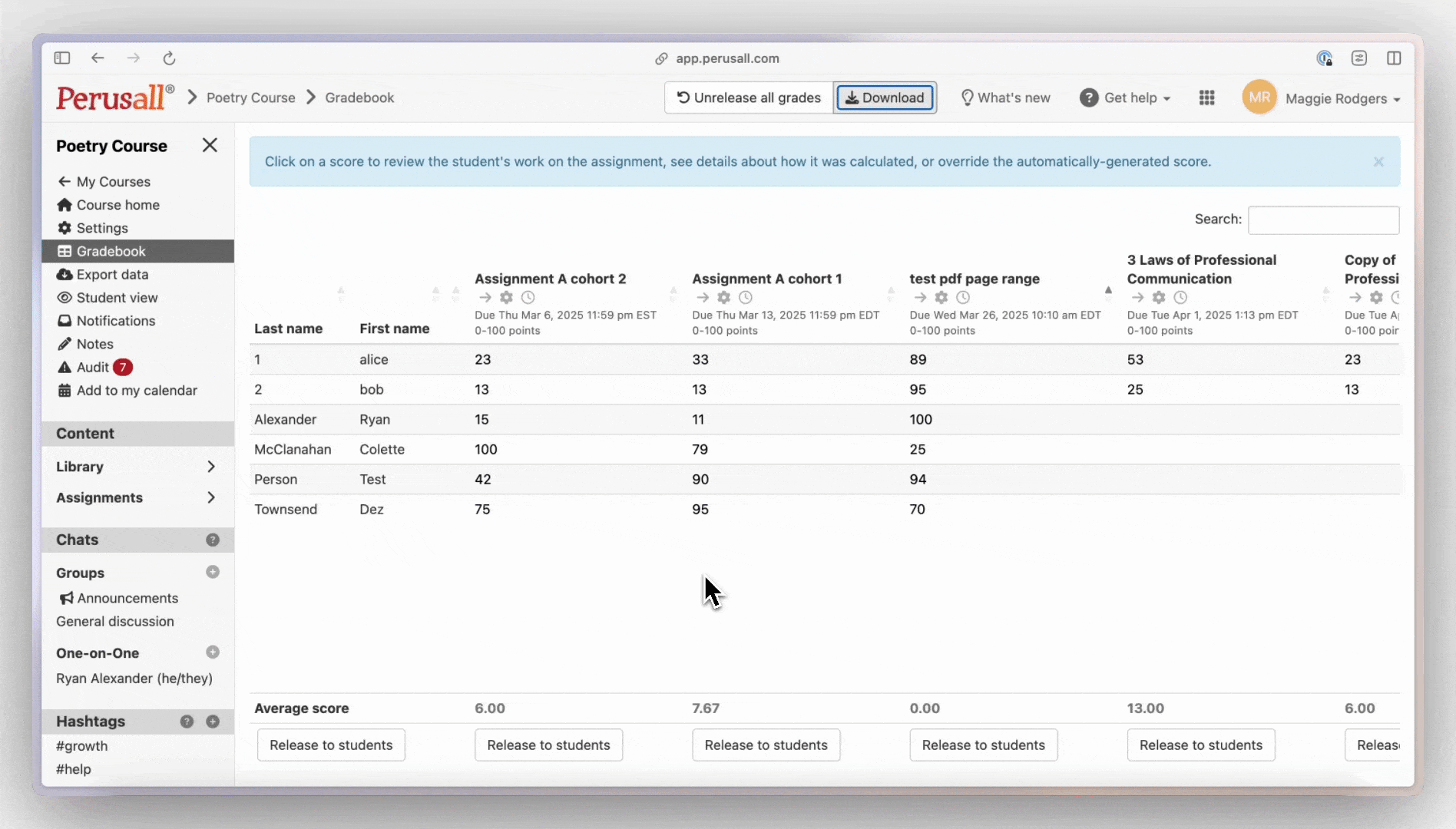Open the apps grid icon
Viewport: 1456px width, 829px height.
click(1206, 97)
